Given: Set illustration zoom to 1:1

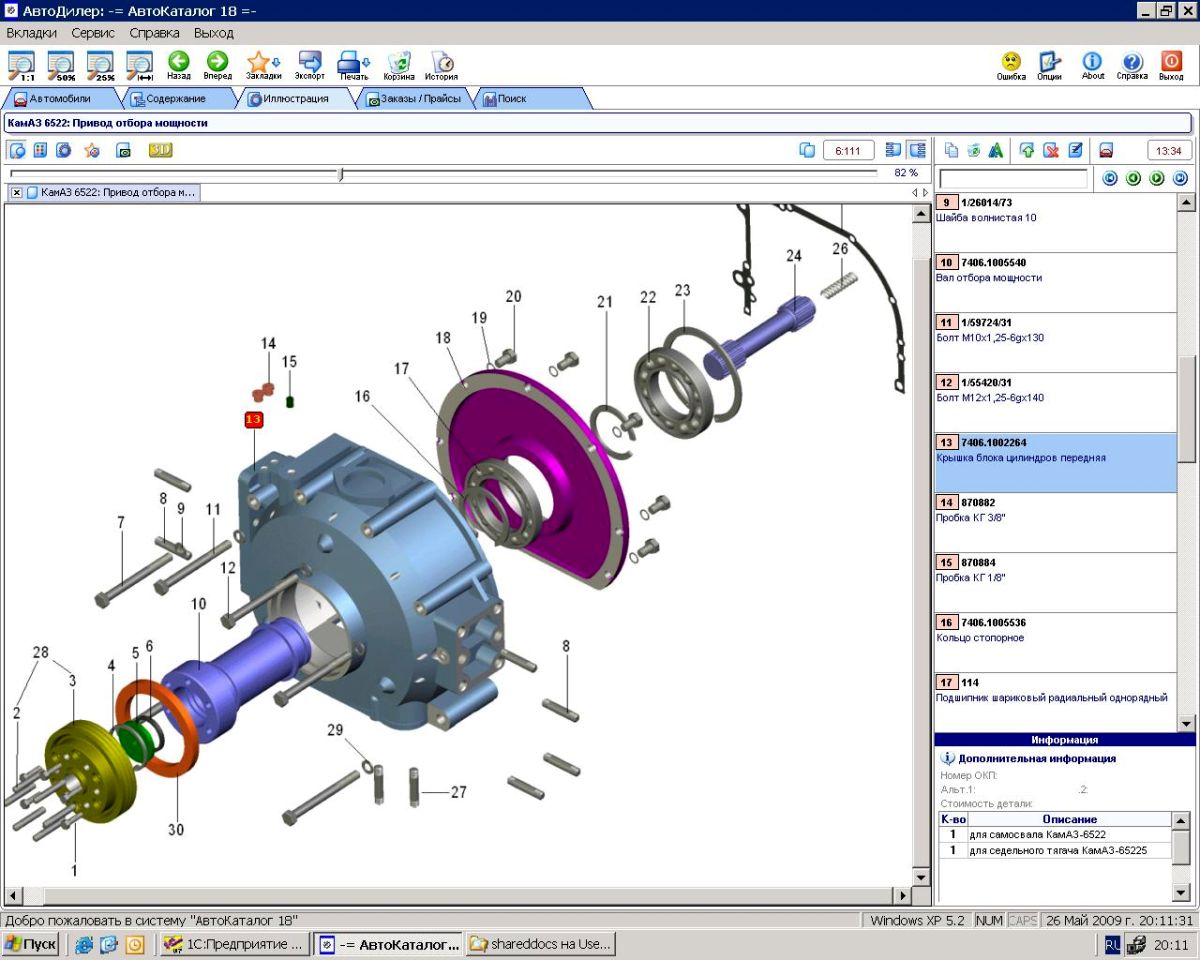Looking at the screenshot, I should 21,66.
